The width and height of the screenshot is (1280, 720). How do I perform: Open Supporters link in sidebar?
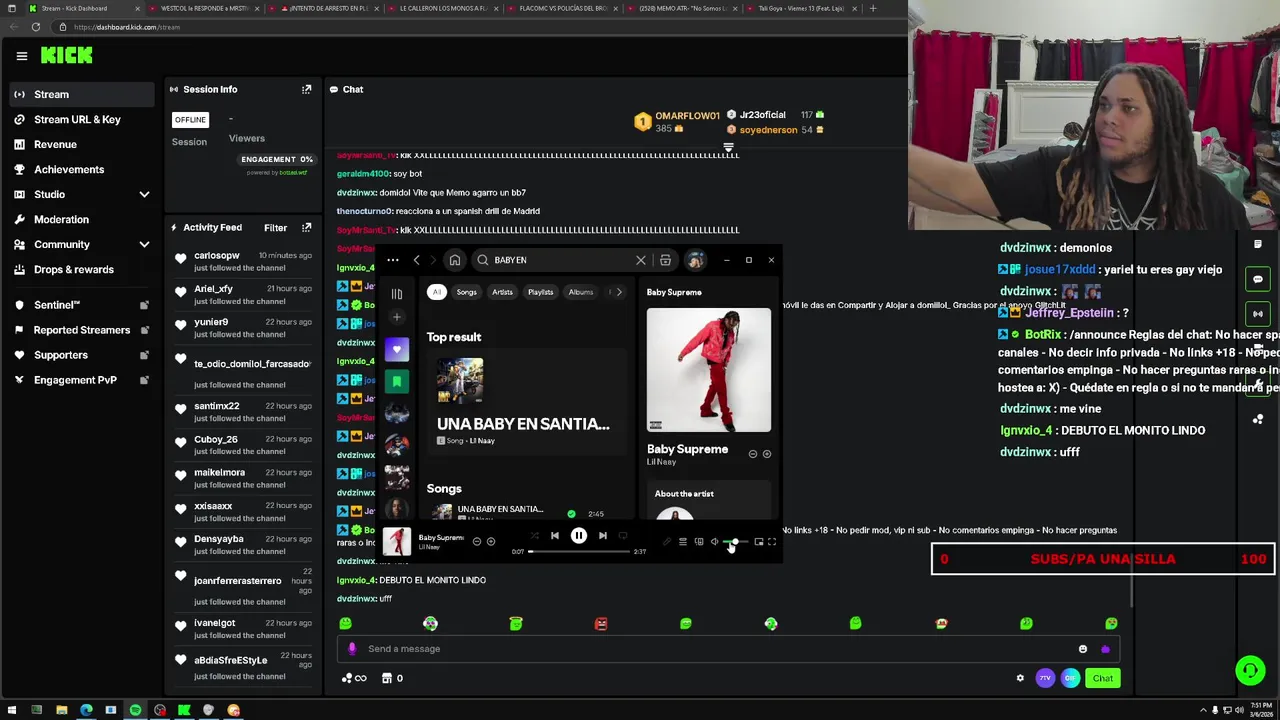(60, 355)
